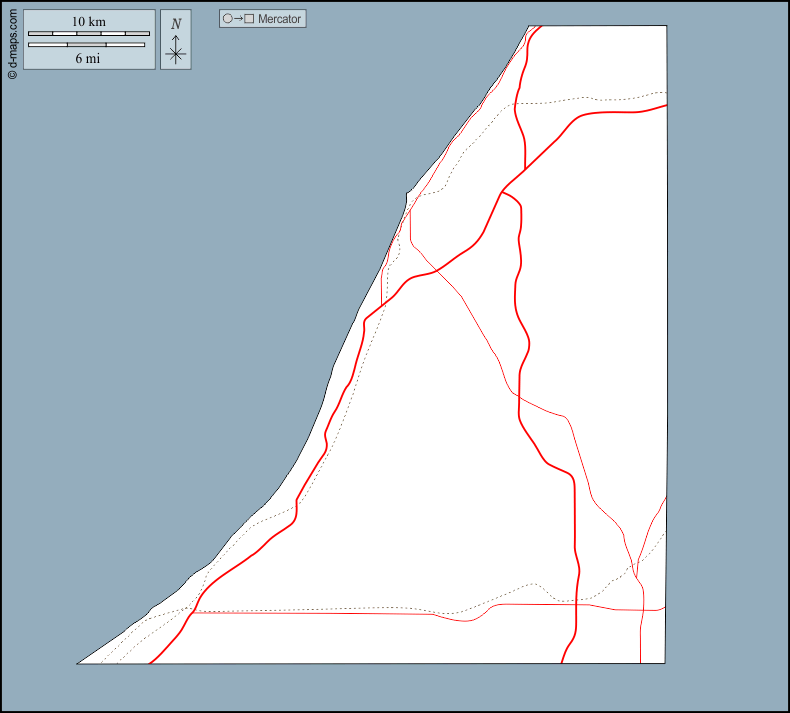790x713 pixels.
Task: Click the small coastal notch on the shoreline
Action: point(407,192)
